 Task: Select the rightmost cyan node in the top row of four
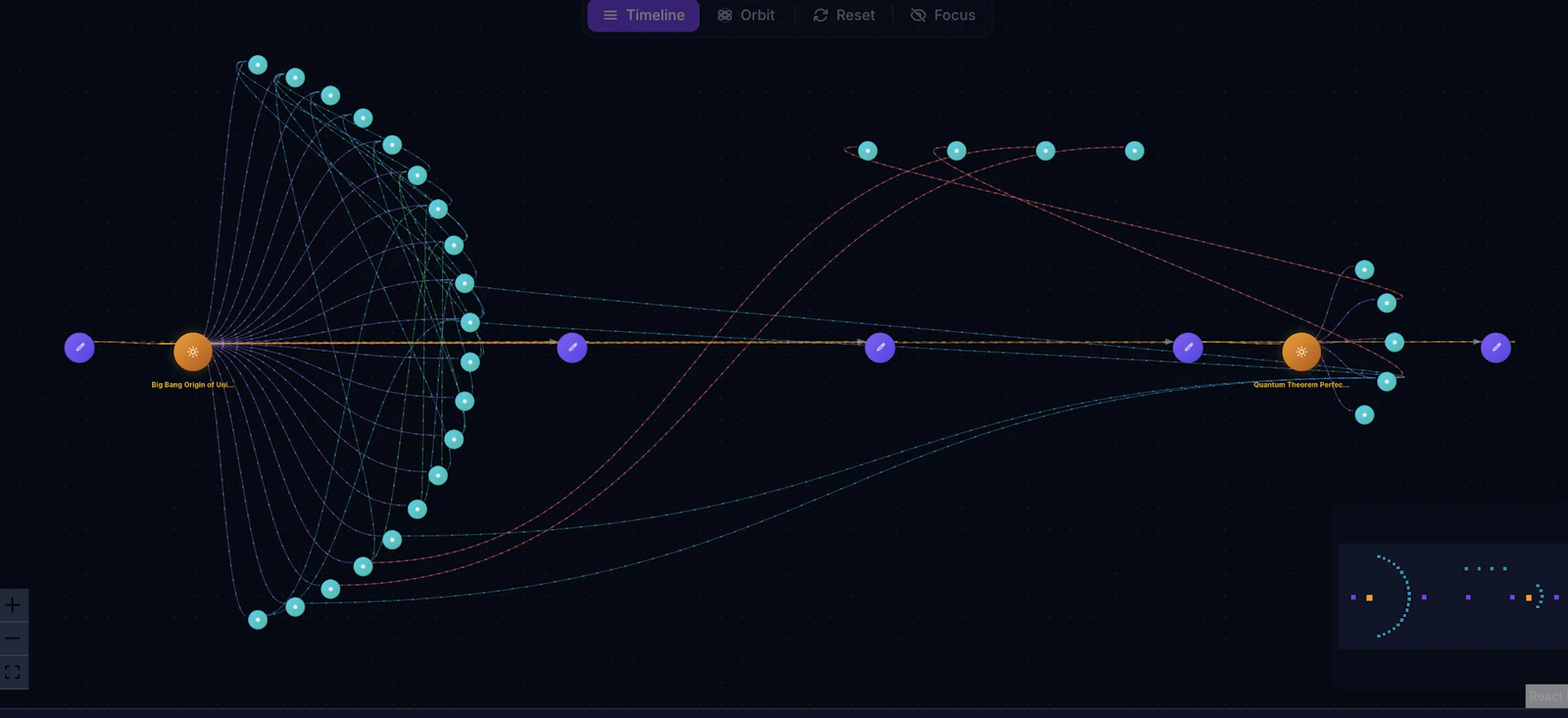(x=1134, y=151)
